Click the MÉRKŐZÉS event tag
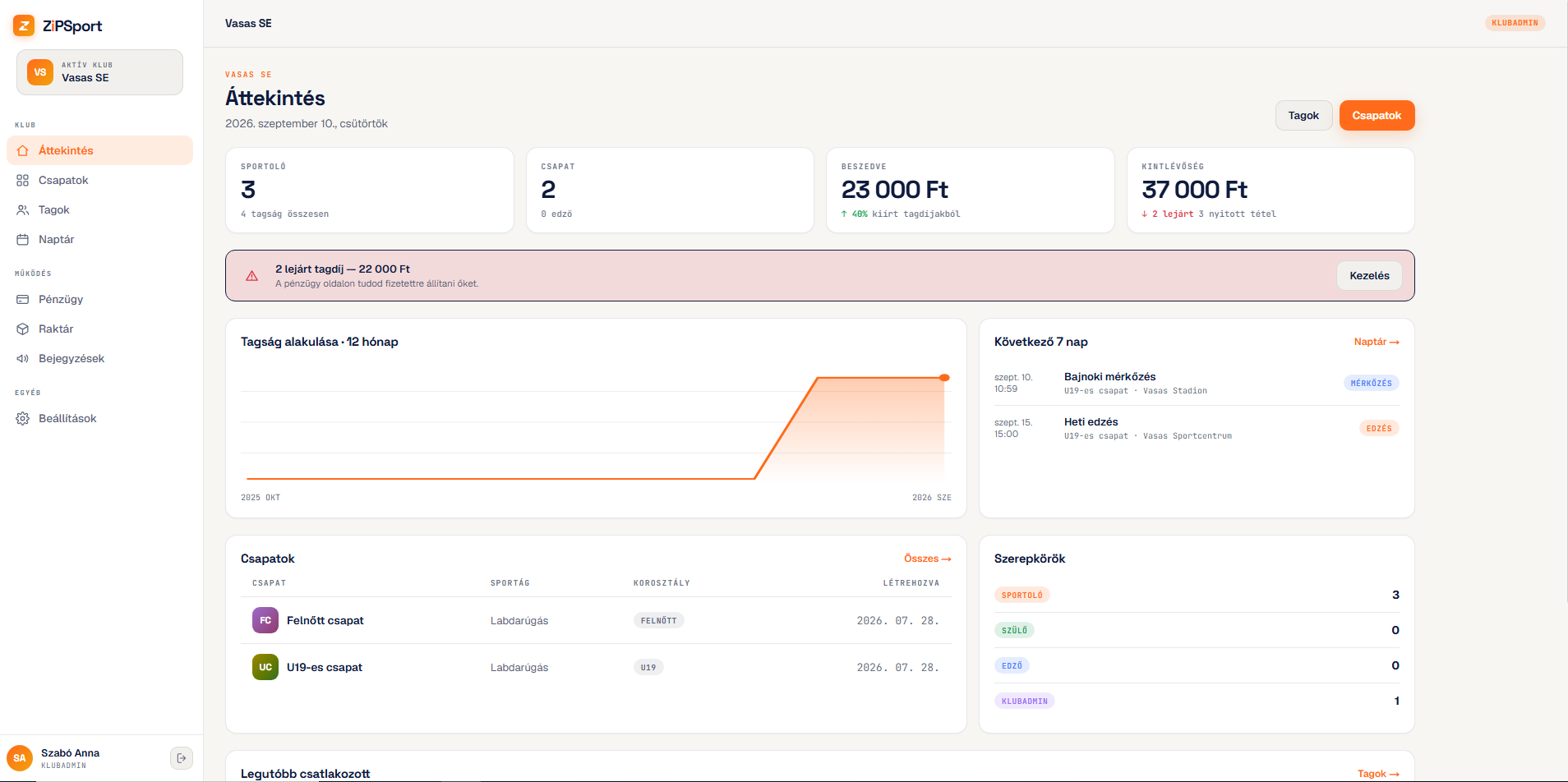The image size is (1568, 782). coord(1372,383)
